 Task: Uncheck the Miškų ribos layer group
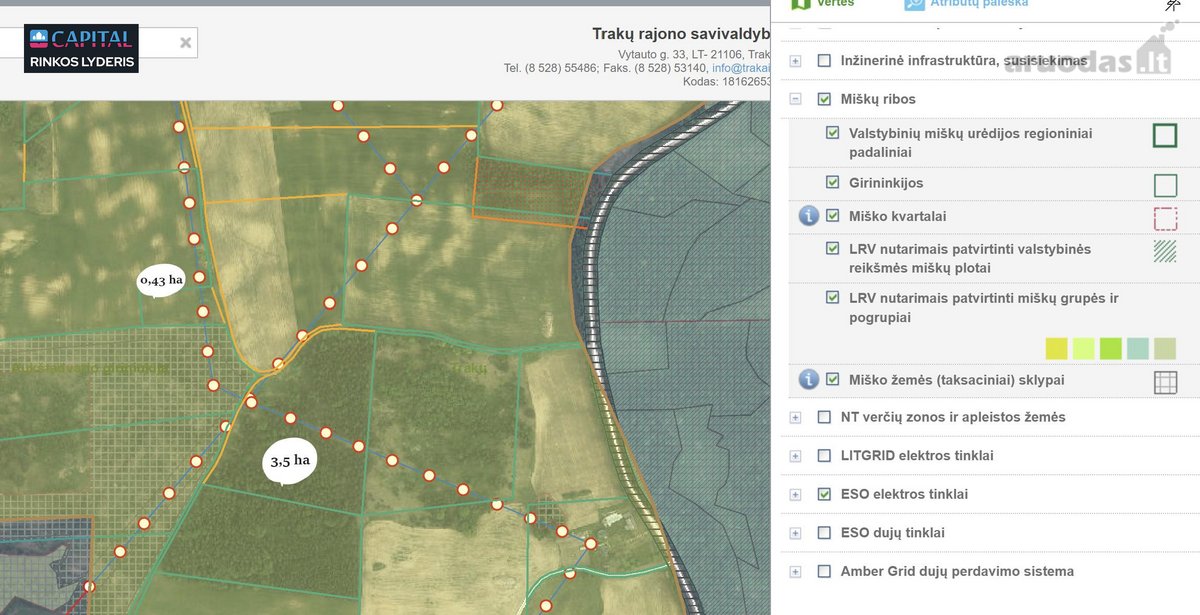[824, 99]
